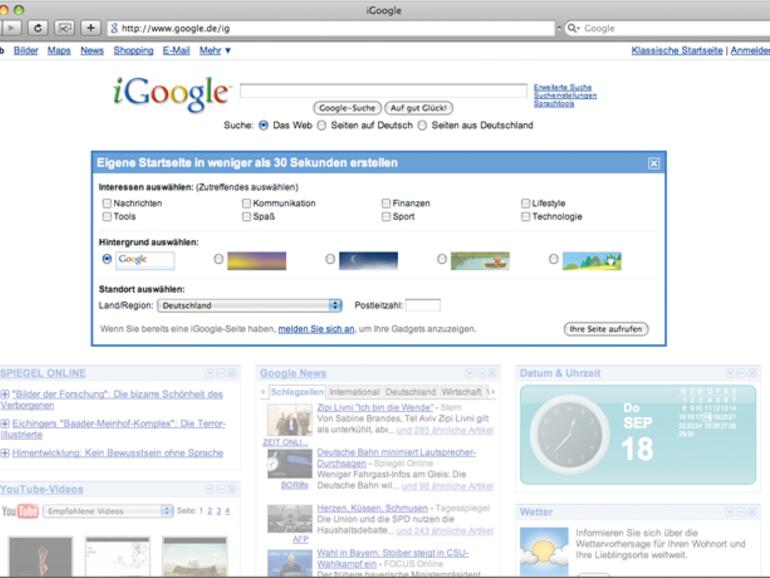Viewport: 770px width, 578px height.
Task: Check the Technologie interest checkbox
Action: 525,217
